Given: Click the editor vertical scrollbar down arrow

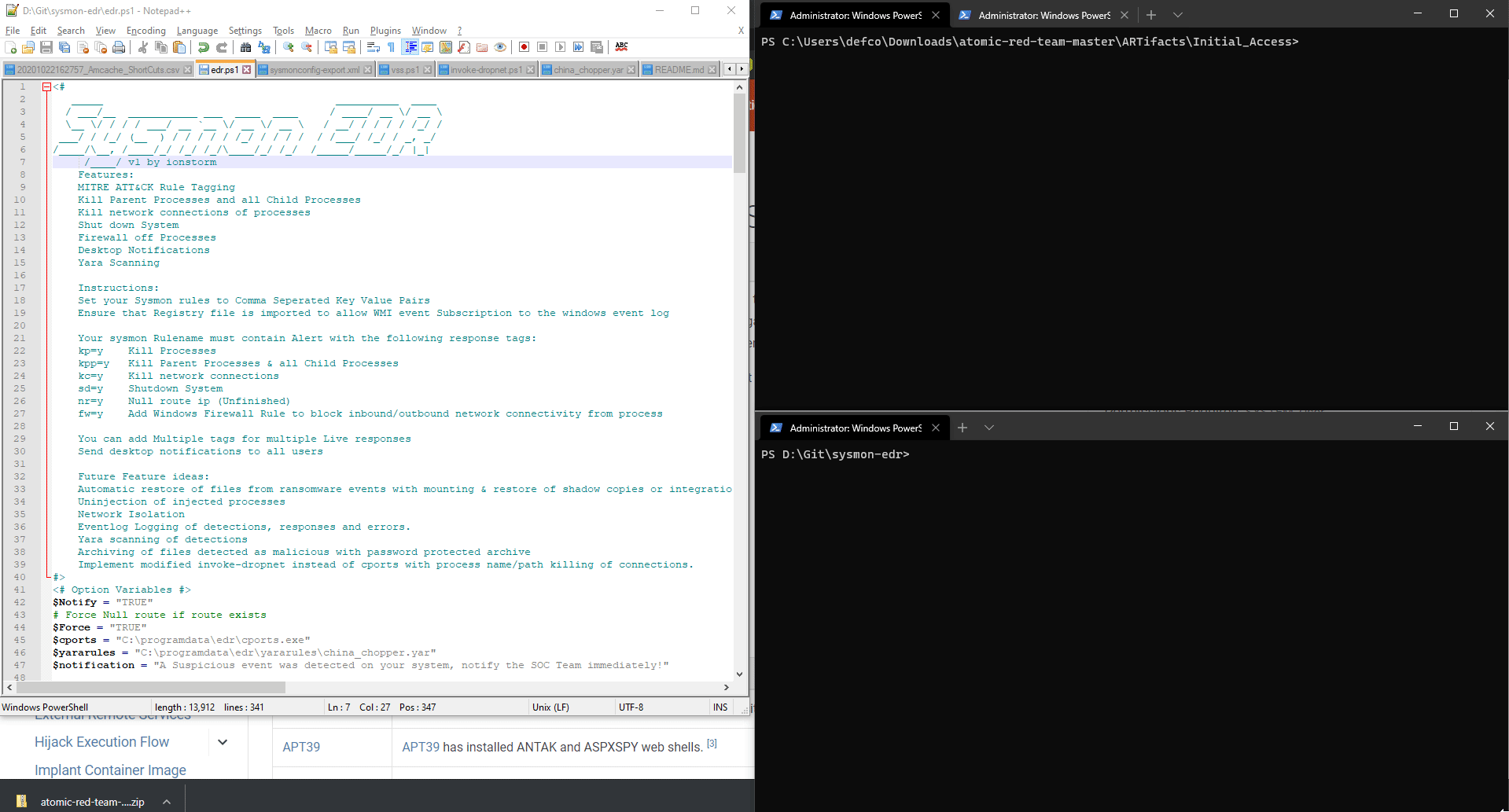Looking at the screenshot, I should [739, 674].
